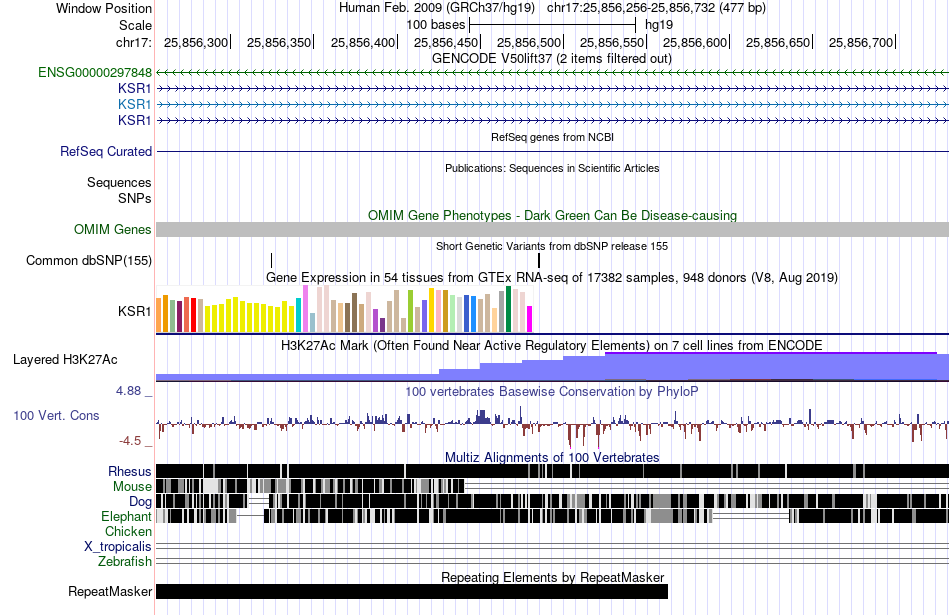Open the H3K27Ac Mark track title
The height and width of the screenshot is (615, 950).
pyautogui.click(x=552, y=345)
